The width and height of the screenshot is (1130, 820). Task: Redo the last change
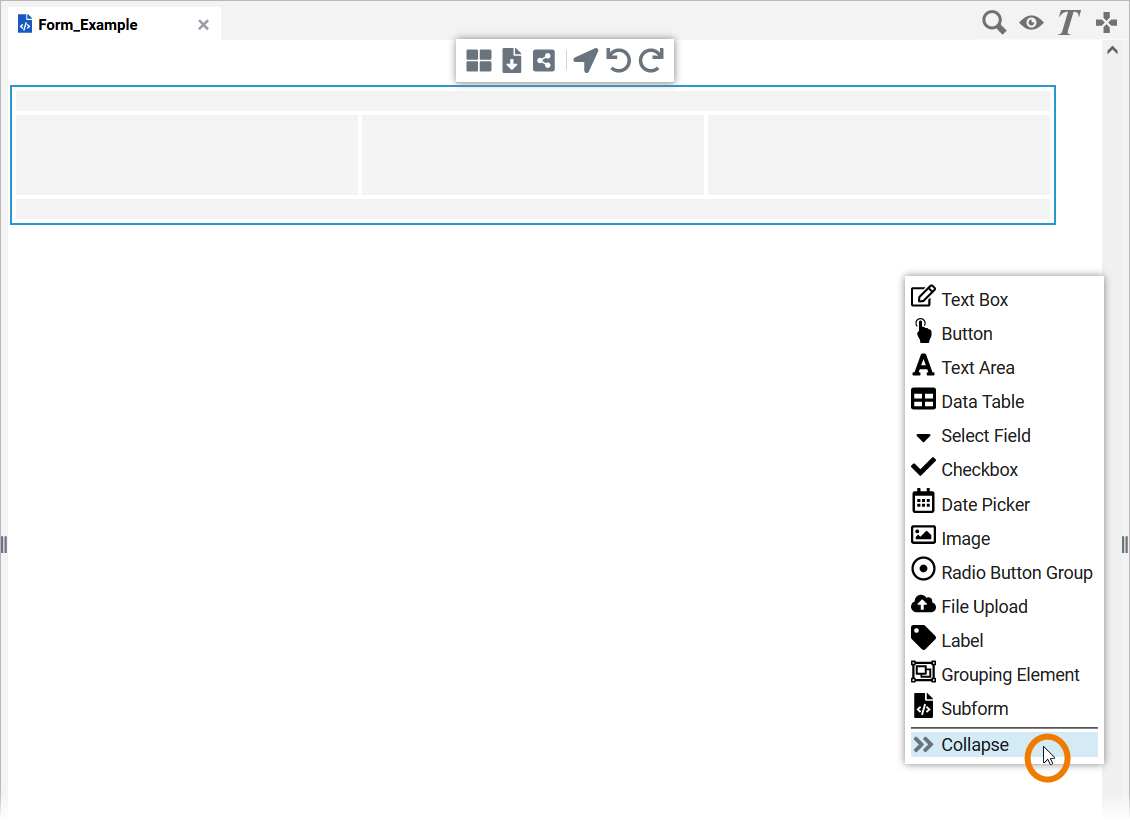(650, 60)
